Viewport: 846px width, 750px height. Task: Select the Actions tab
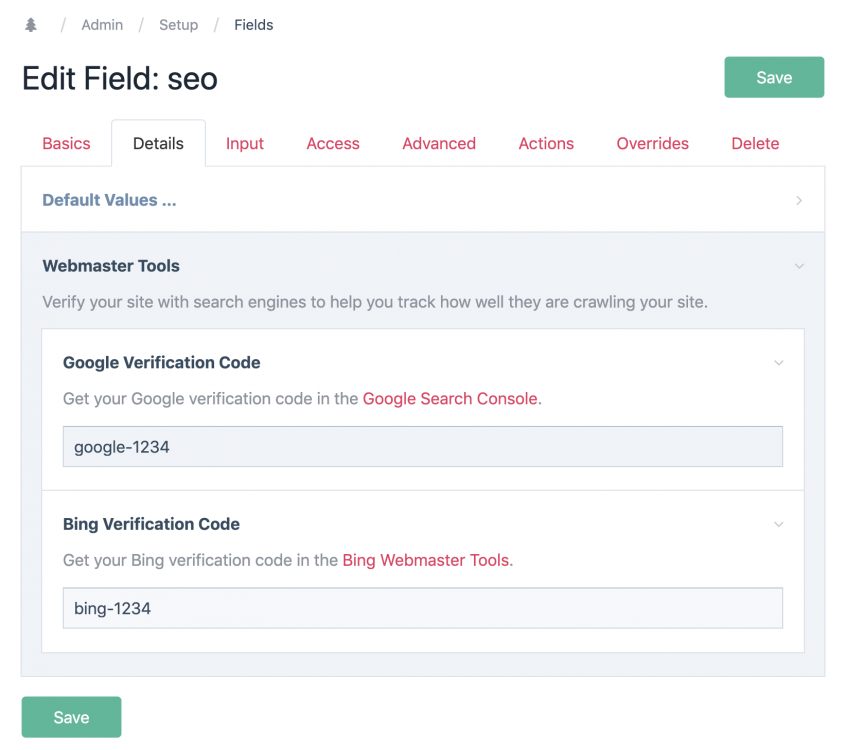(546, 143)
